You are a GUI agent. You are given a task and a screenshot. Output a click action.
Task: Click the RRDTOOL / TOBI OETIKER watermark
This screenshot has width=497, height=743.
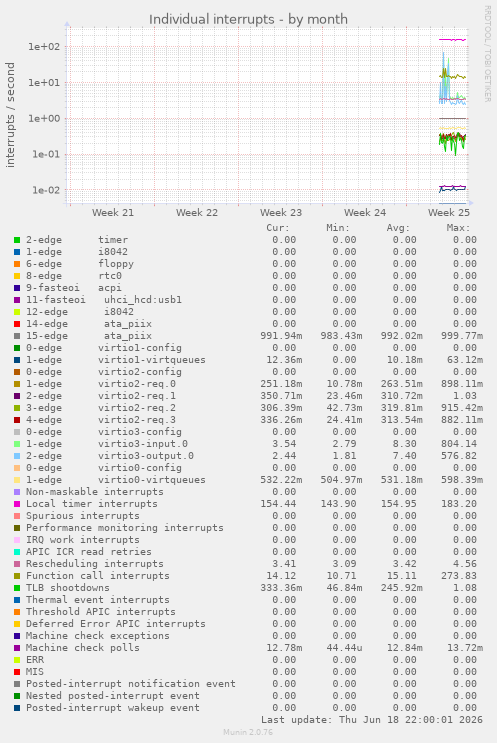coord(488,54)
